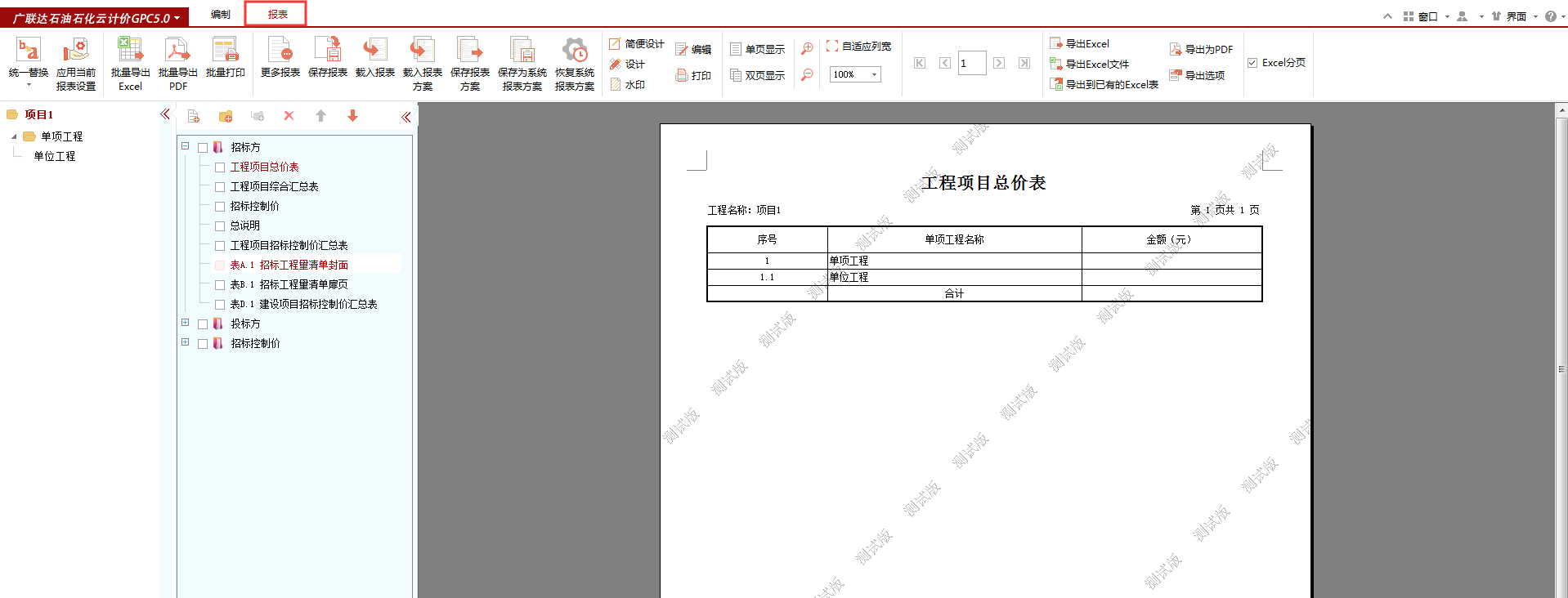
Task: Zoom out with the magnifier minus icon
Action: tap(807, 75)
